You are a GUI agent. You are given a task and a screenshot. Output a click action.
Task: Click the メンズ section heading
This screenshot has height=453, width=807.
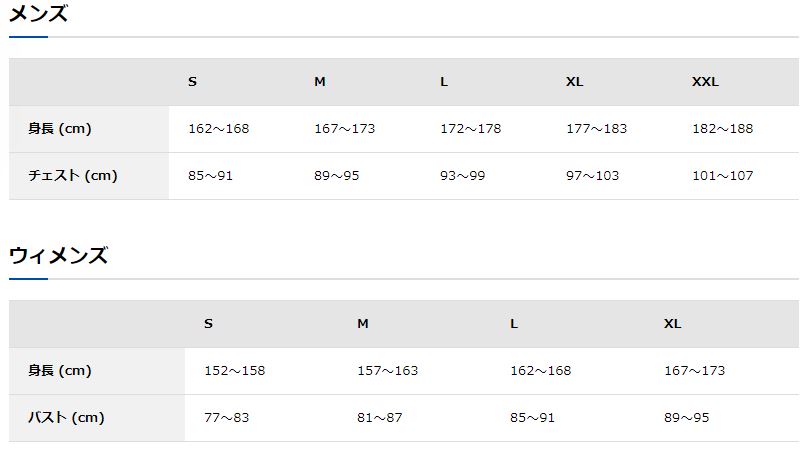tap(39, 14)
